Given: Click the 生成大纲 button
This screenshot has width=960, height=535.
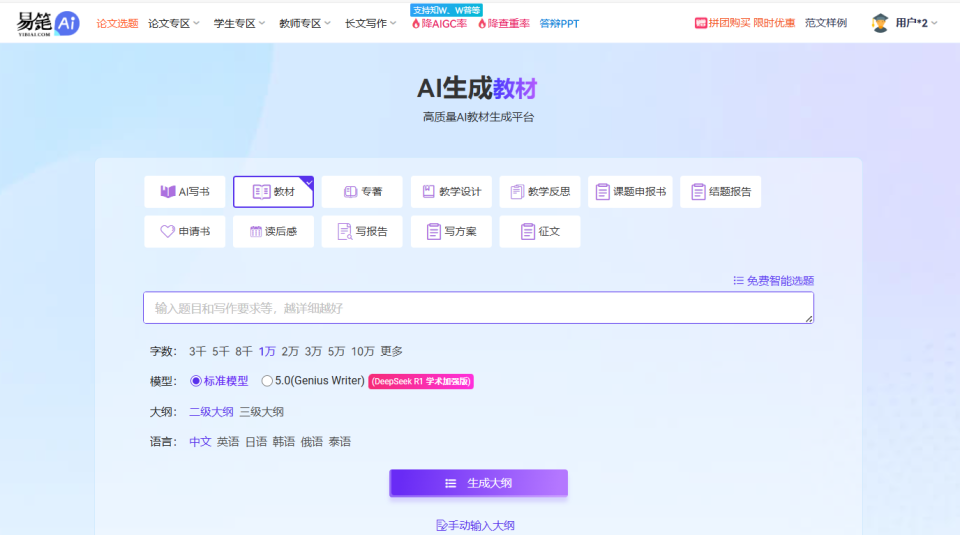Looking at the screenshot, I should point(479,483).
